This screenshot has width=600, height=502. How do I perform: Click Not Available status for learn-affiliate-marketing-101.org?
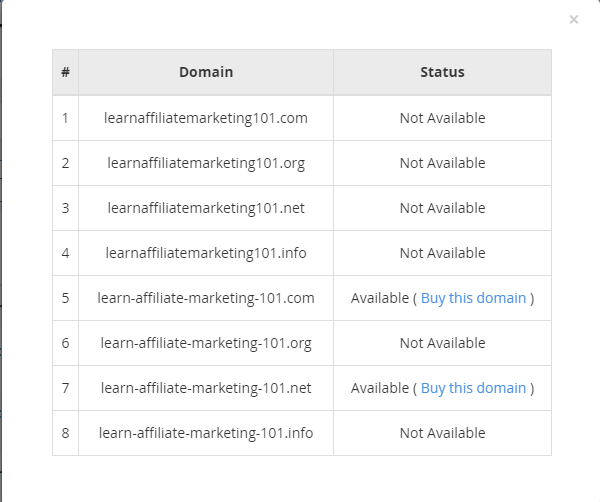(x=442, y=343)
